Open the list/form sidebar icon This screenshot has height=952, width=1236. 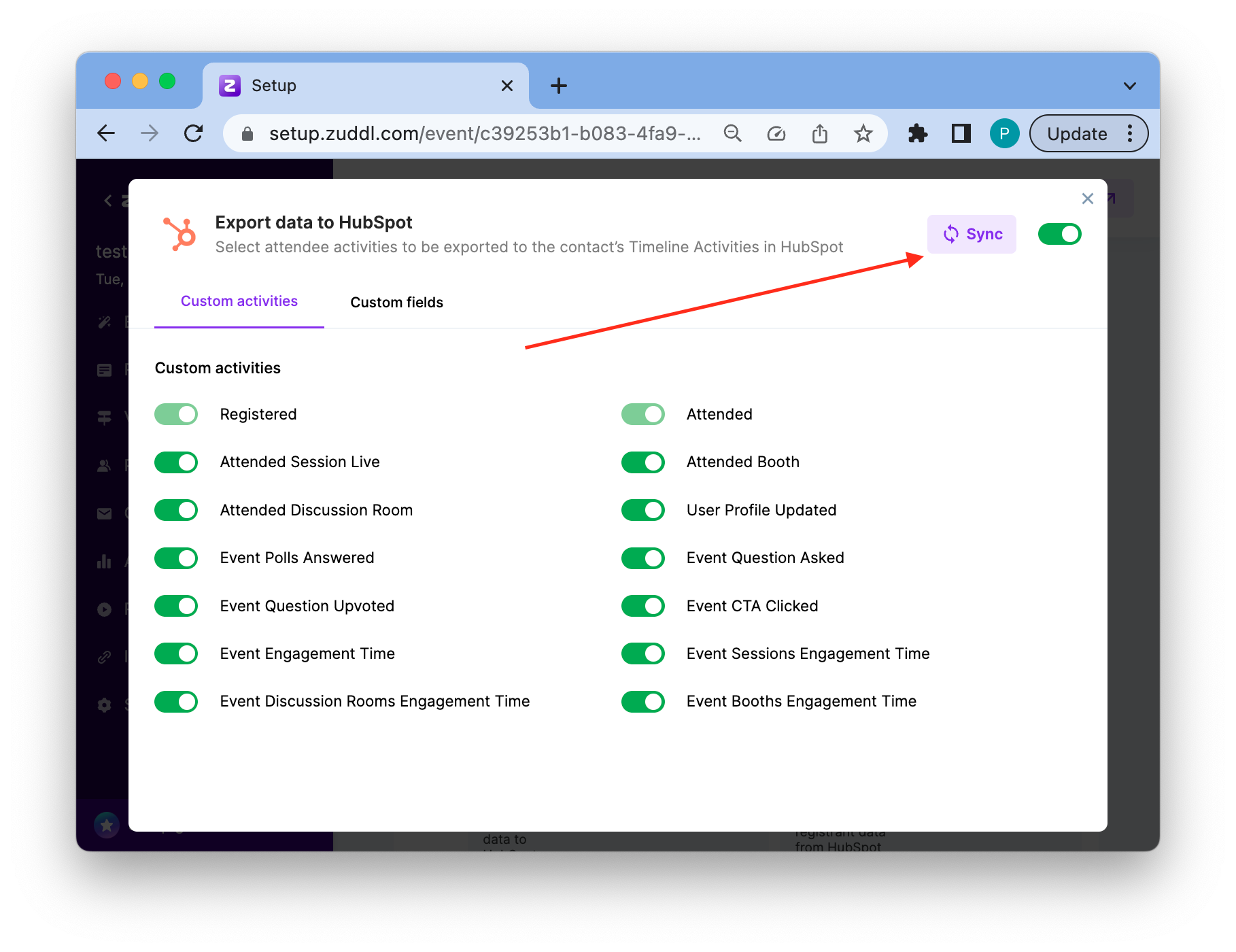pyautogui.click(x=104, y=371)
